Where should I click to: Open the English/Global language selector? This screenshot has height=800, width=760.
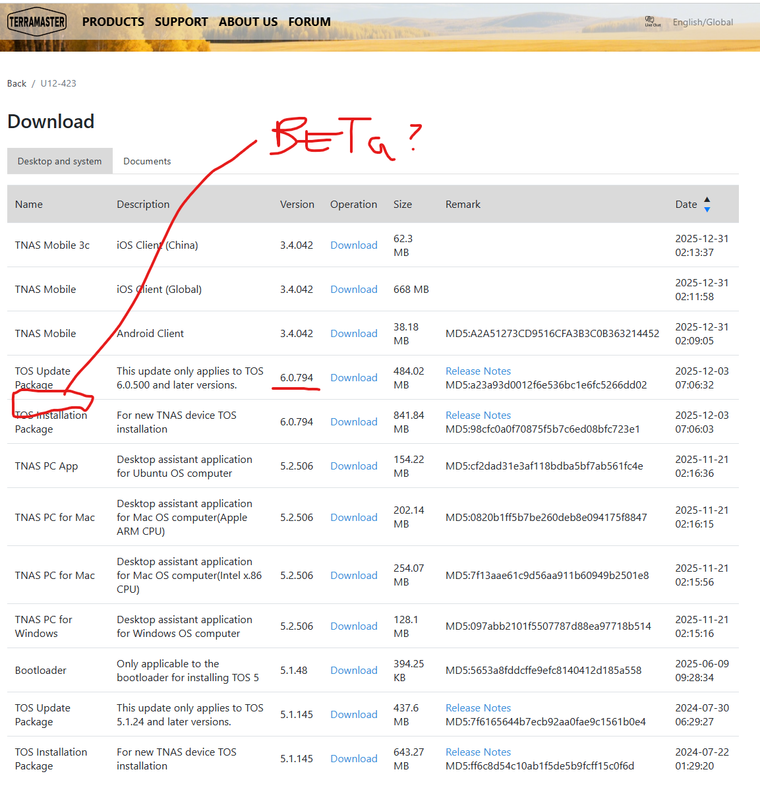[702, 22]
